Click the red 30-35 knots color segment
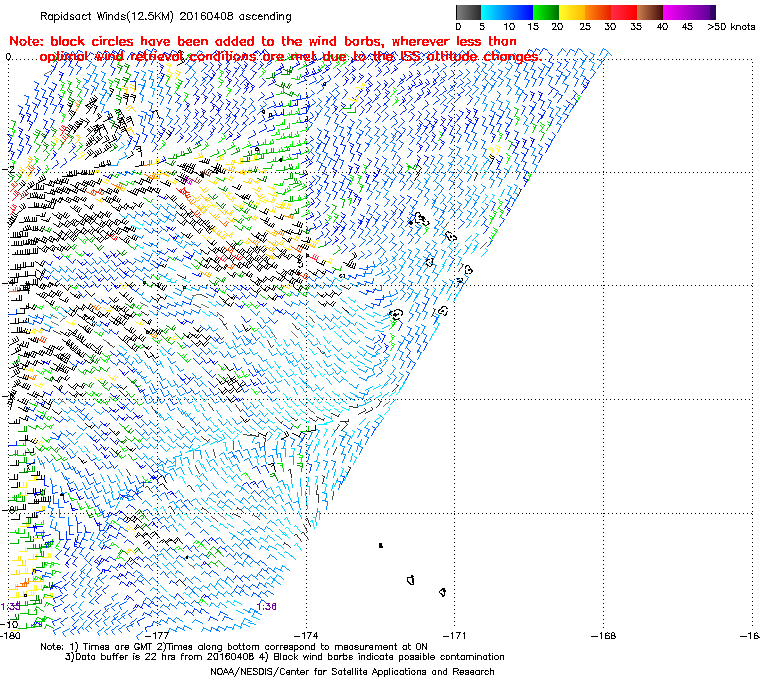760x688 pixels. (624, 12)
